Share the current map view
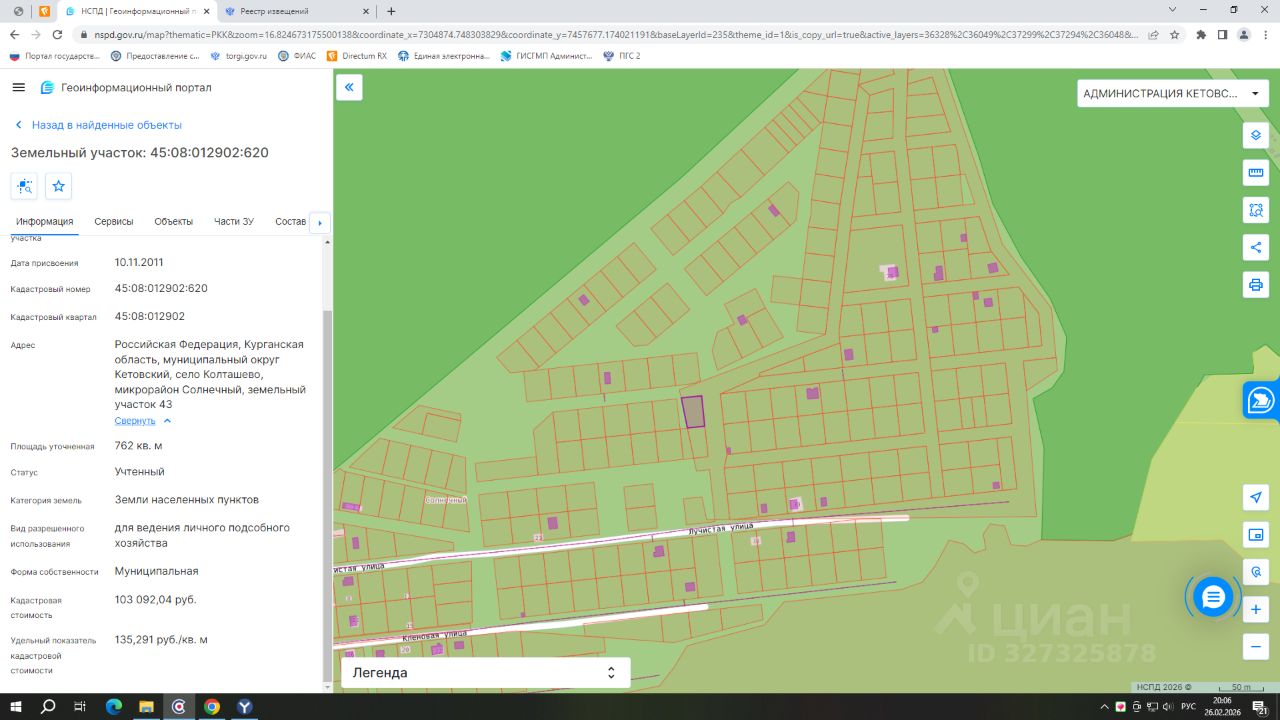The height and width of the screenshot is (720, 1280). [x=1256, y=247]
